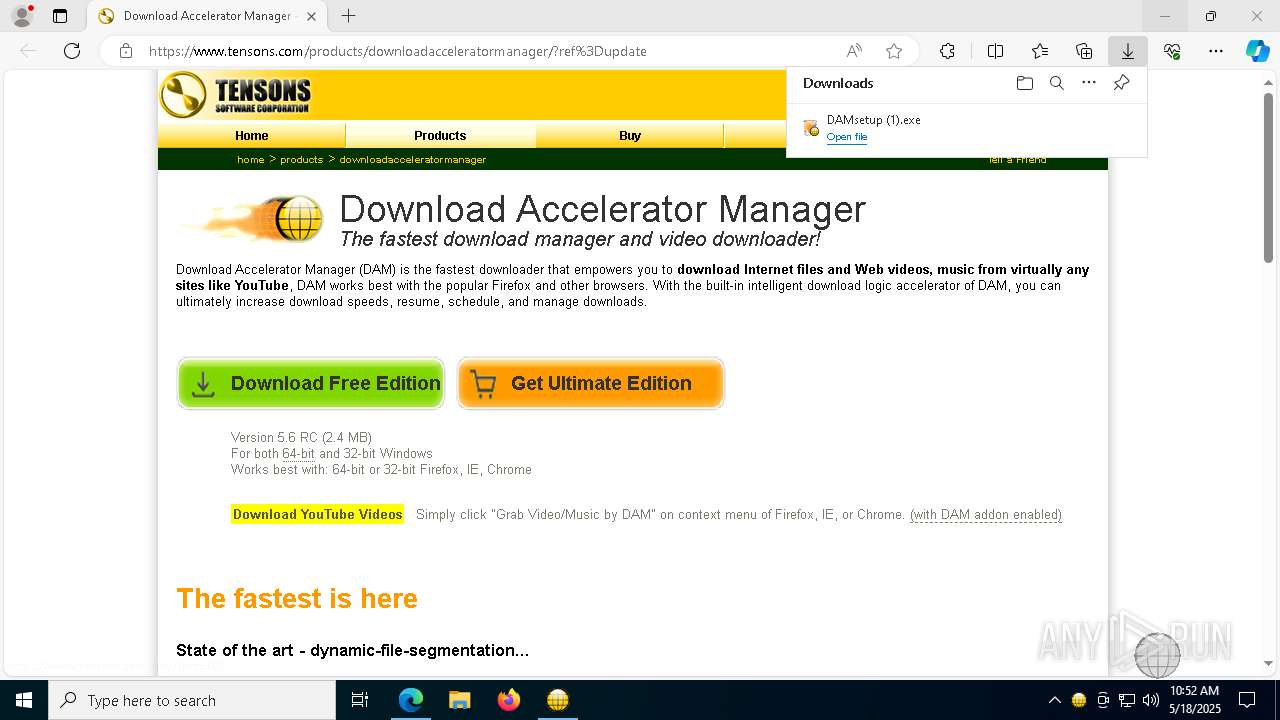Open volume control in tray
The height and width of the screenshot is (720, 1280).
pyautogui.click(x=1151, y=700)
